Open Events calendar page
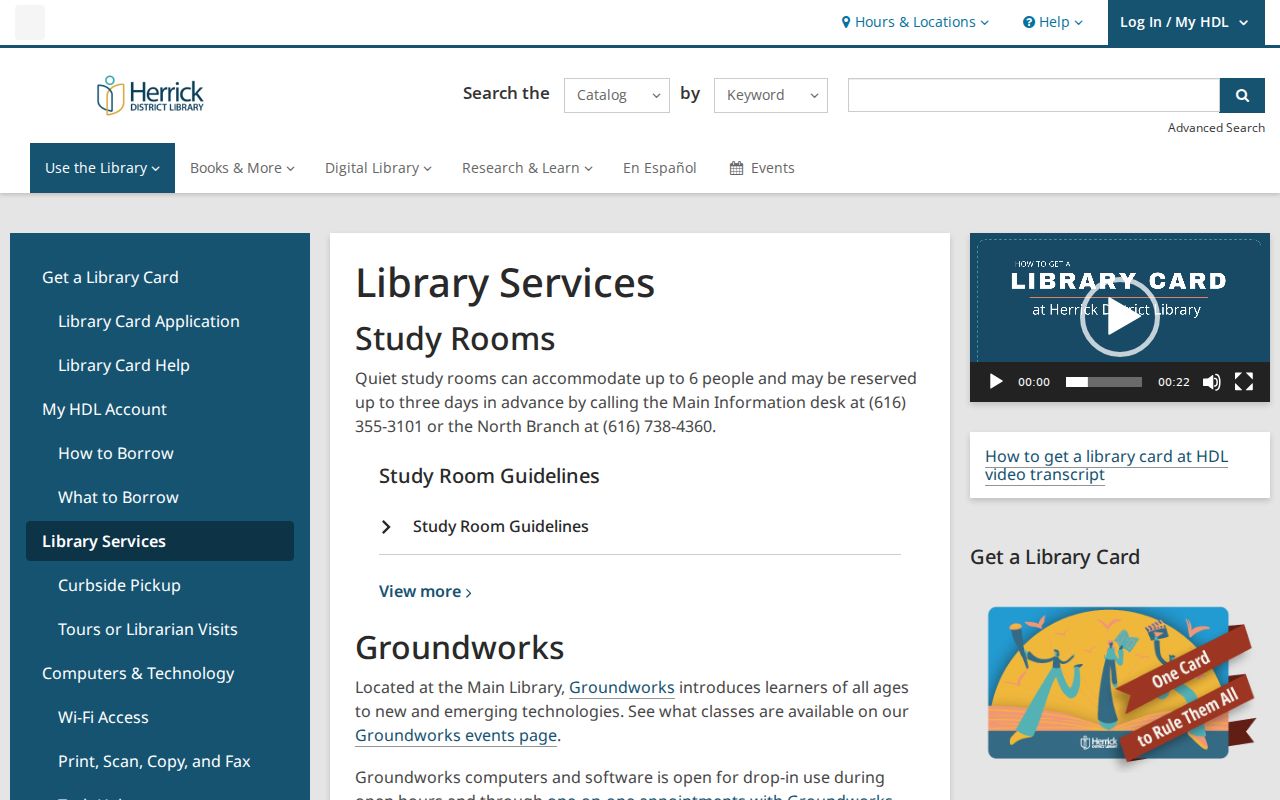The height and width of the screenshot is (800, 1280). (x=762, y=168)
